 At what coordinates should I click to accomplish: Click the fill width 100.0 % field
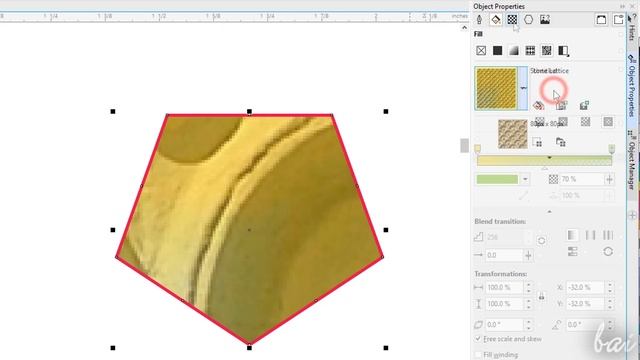click(504, 287)
